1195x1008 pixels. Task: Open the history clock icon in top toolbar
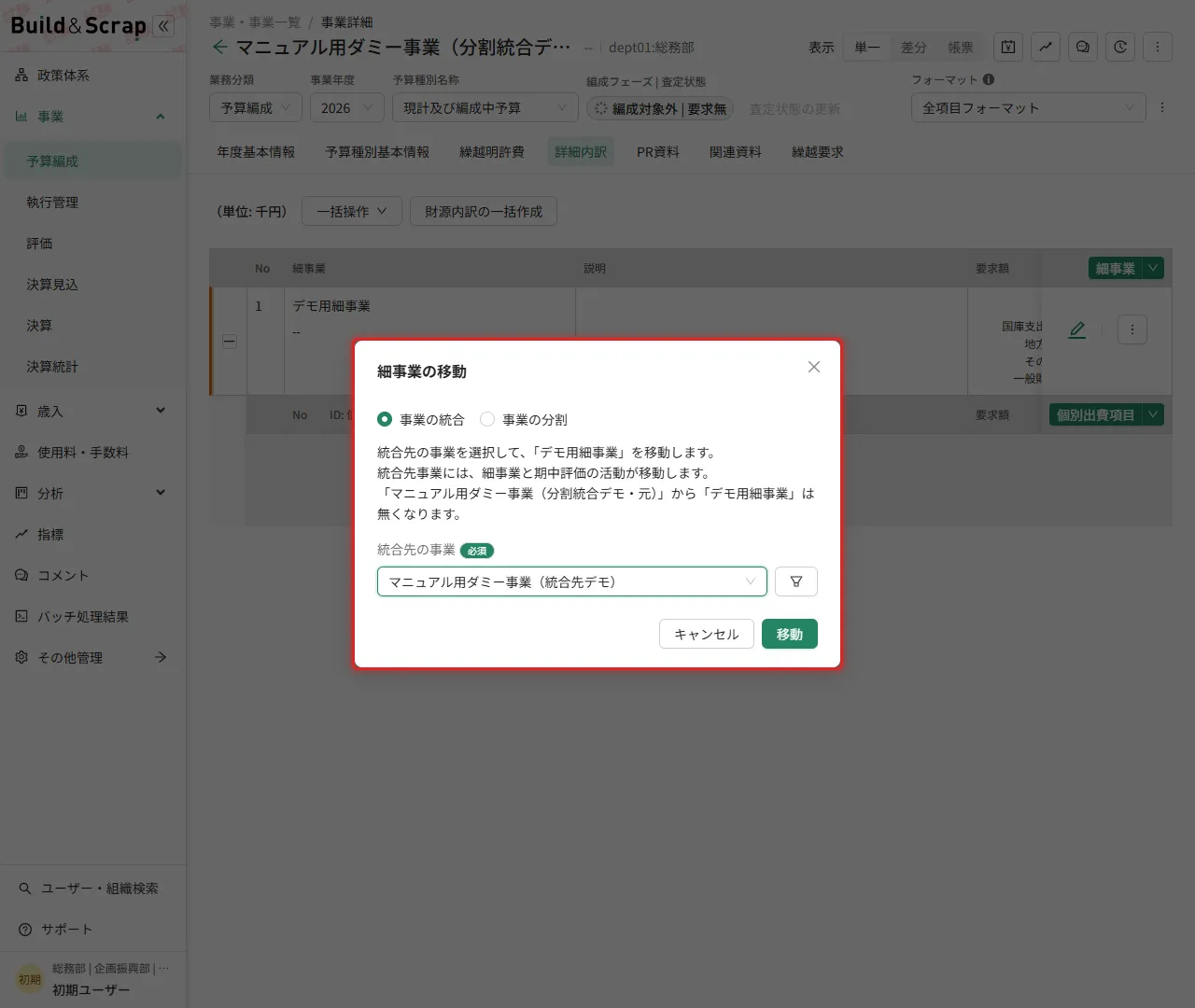tap(1120, 47)
